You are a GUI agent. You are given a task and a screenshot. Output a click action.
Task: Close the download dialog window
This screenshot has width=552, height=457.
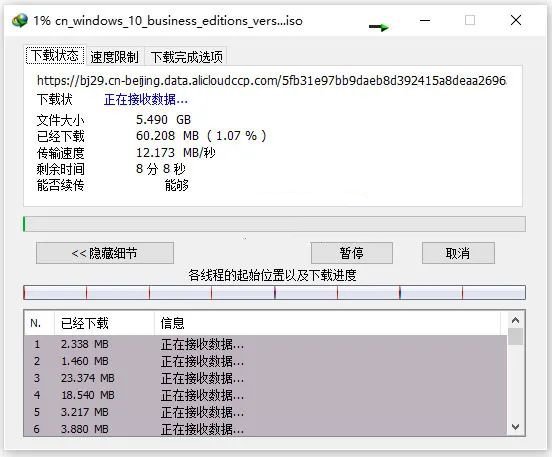click(x=516, y=20)
